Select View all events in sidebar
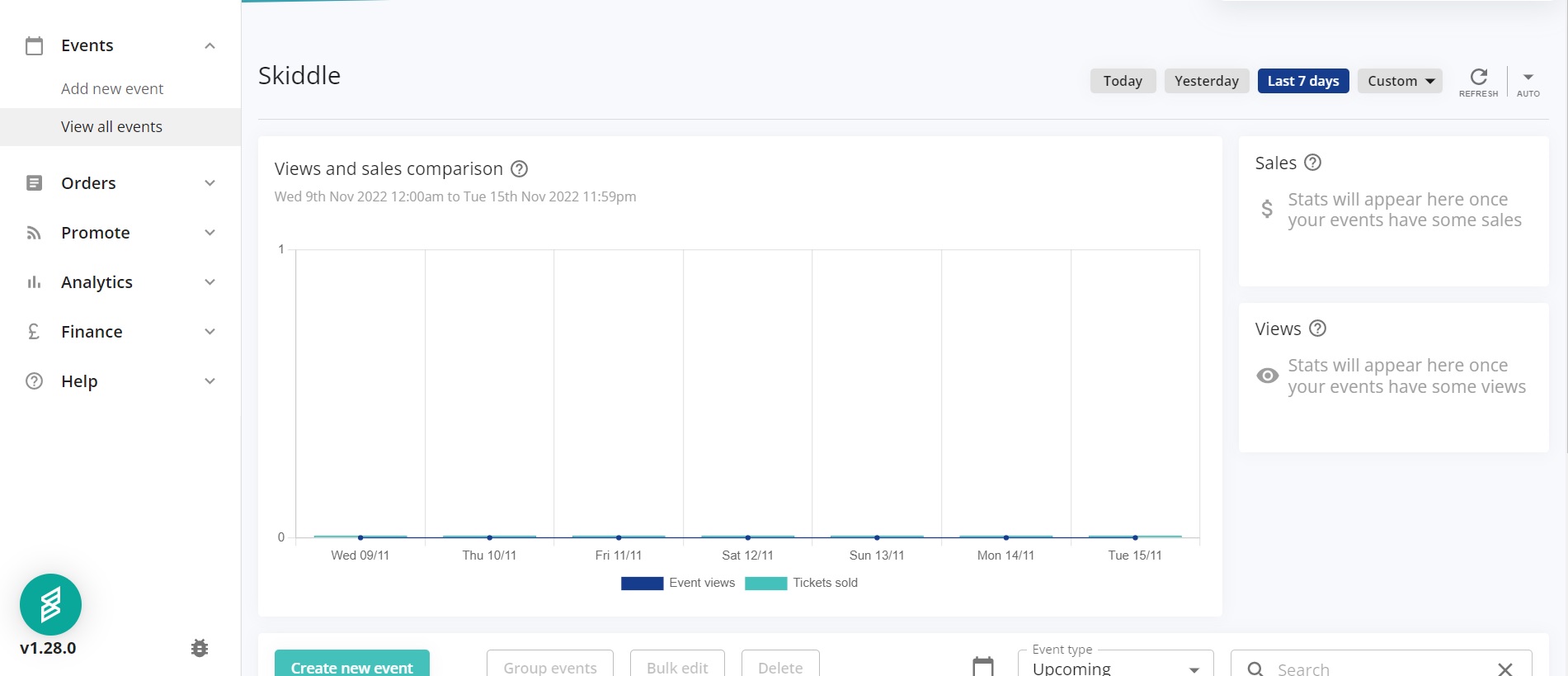1568x676 pixels. pyautogui.click(x=111, y=127)
